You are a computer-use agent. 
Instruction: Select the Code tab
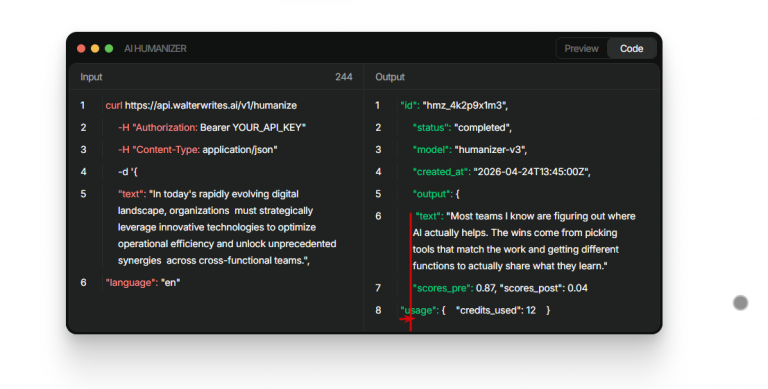click(x=631, y=49)
